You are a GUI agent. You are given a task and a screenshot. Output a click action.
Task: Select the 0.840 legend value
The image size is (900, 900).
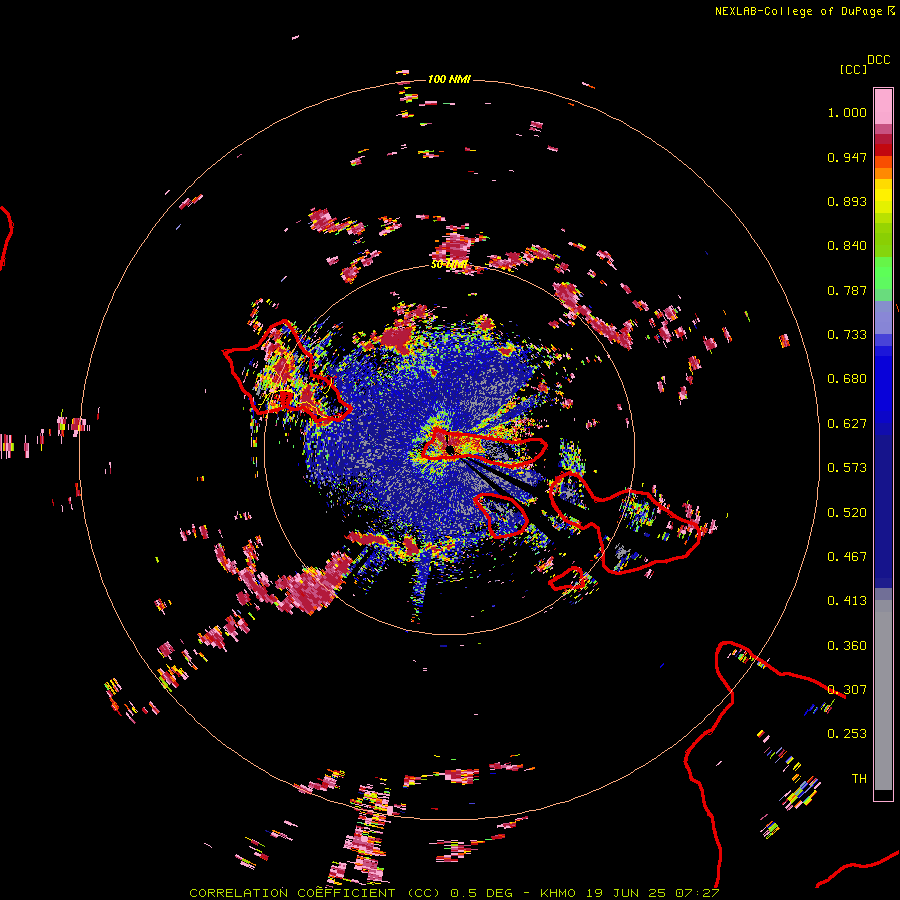pyautogui.click(x=847, y=246)
